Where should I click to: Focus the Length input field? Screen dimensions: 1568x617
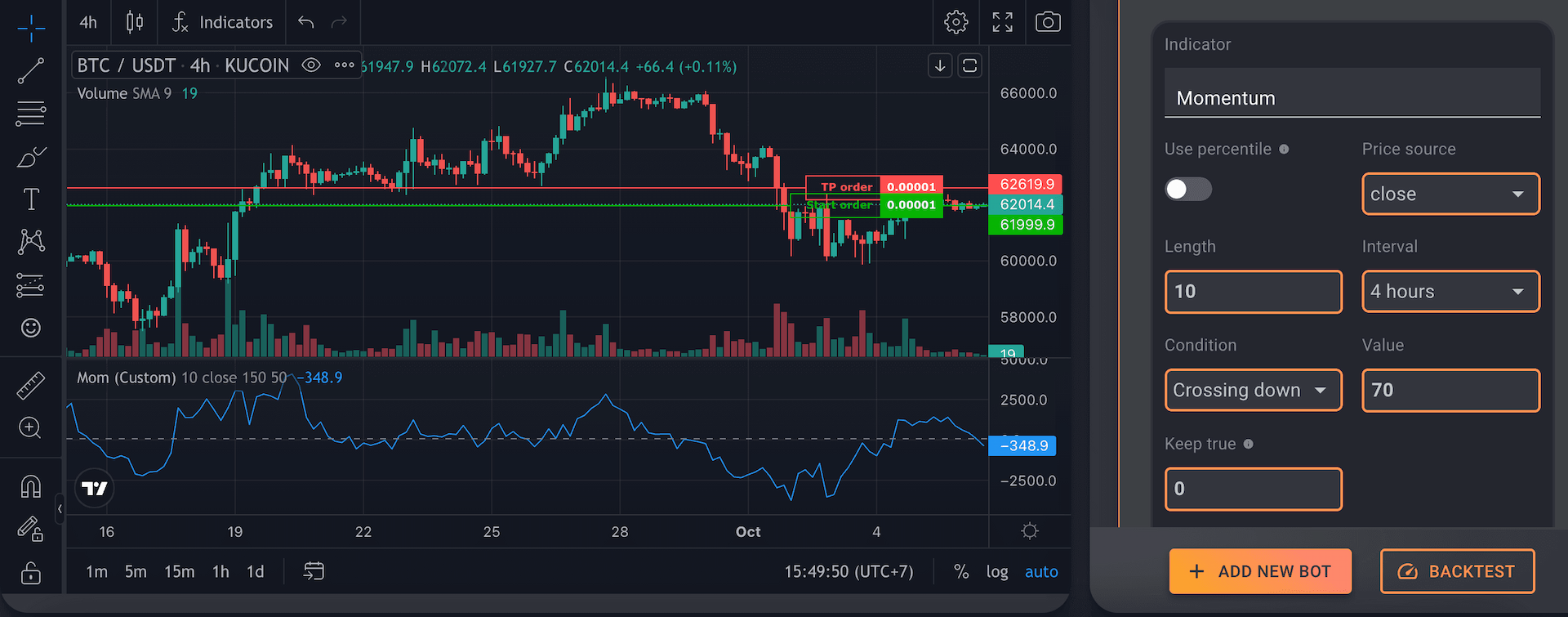coord(1253,292)
